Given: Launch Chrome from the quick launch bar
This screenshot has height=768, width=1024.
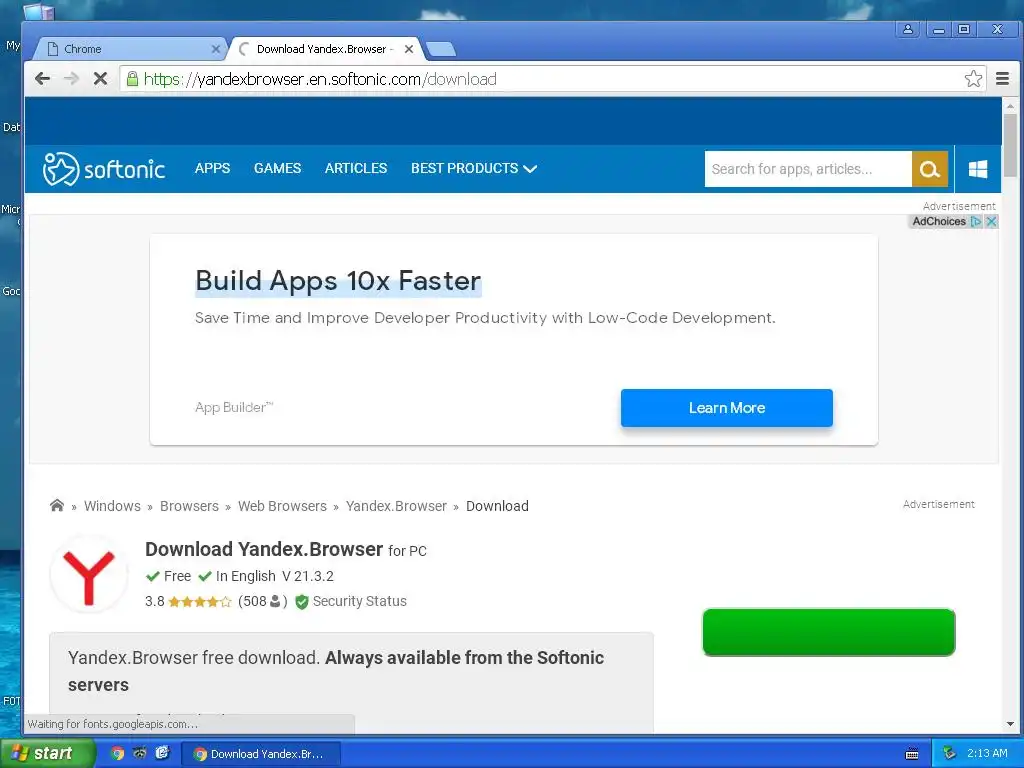Looking at the screenshot, I should coord(118,753).
